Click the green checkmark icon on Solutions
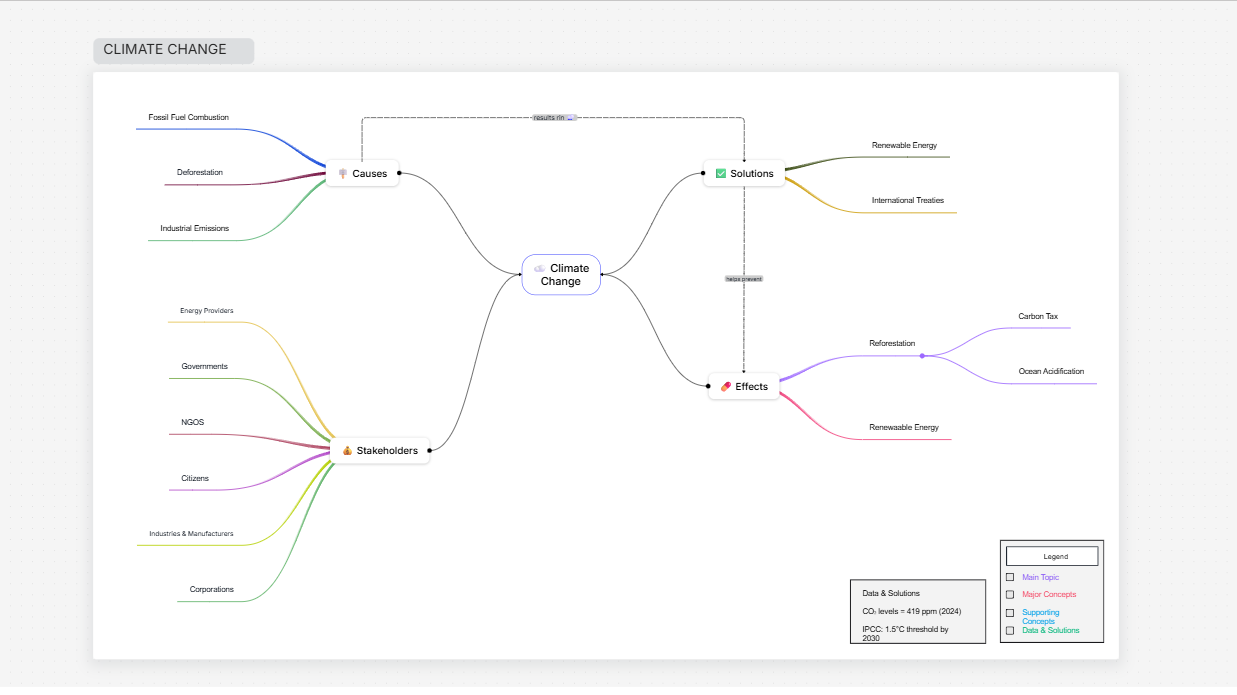The height and width of the screenshot is (695, 1237). [721, 173]
